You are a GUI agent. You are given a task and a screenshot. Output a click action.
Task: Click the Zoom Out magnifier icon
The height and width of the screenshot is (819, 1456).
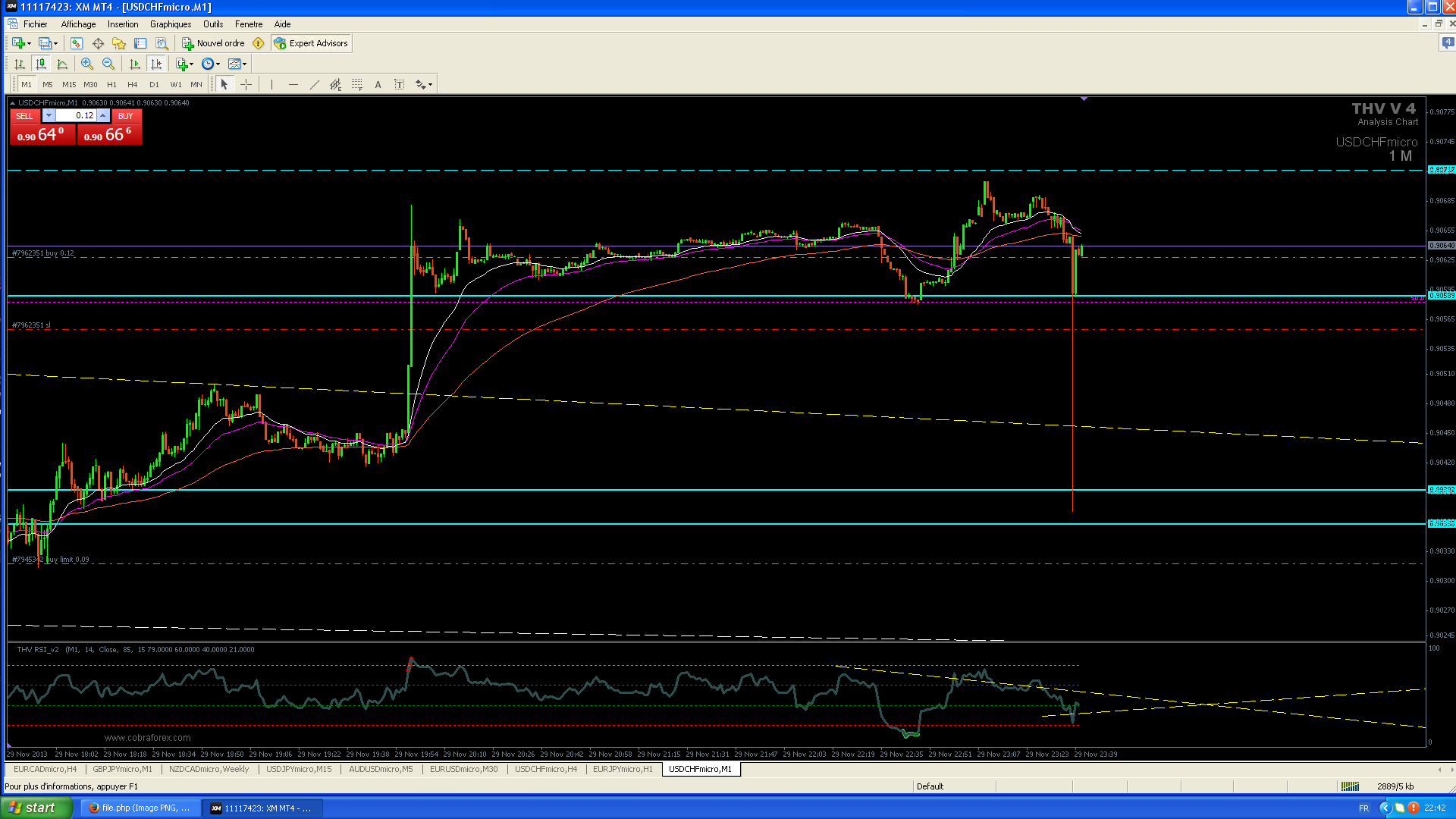pos(108,64)
